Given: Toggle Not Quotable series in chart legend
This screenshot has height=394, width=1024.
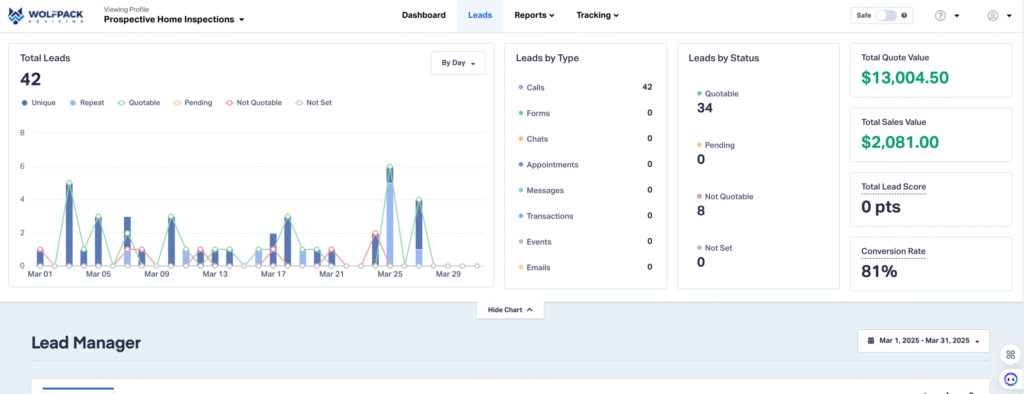Looking at the screenshot, I should (x=253, y=103).
